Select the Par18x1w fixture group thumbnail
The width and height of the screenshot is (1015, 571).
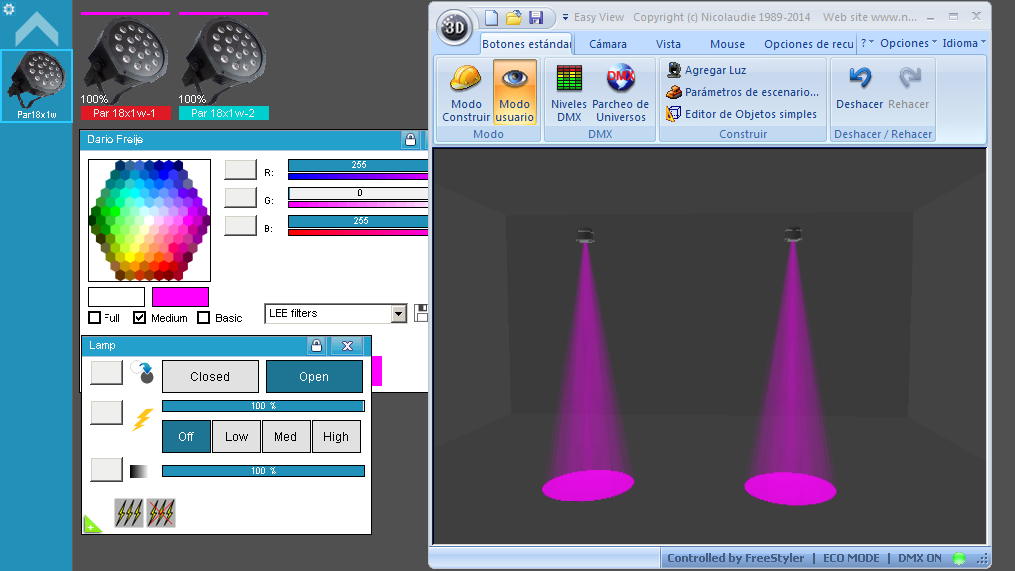pyautogui.click(x=36, y=85)
